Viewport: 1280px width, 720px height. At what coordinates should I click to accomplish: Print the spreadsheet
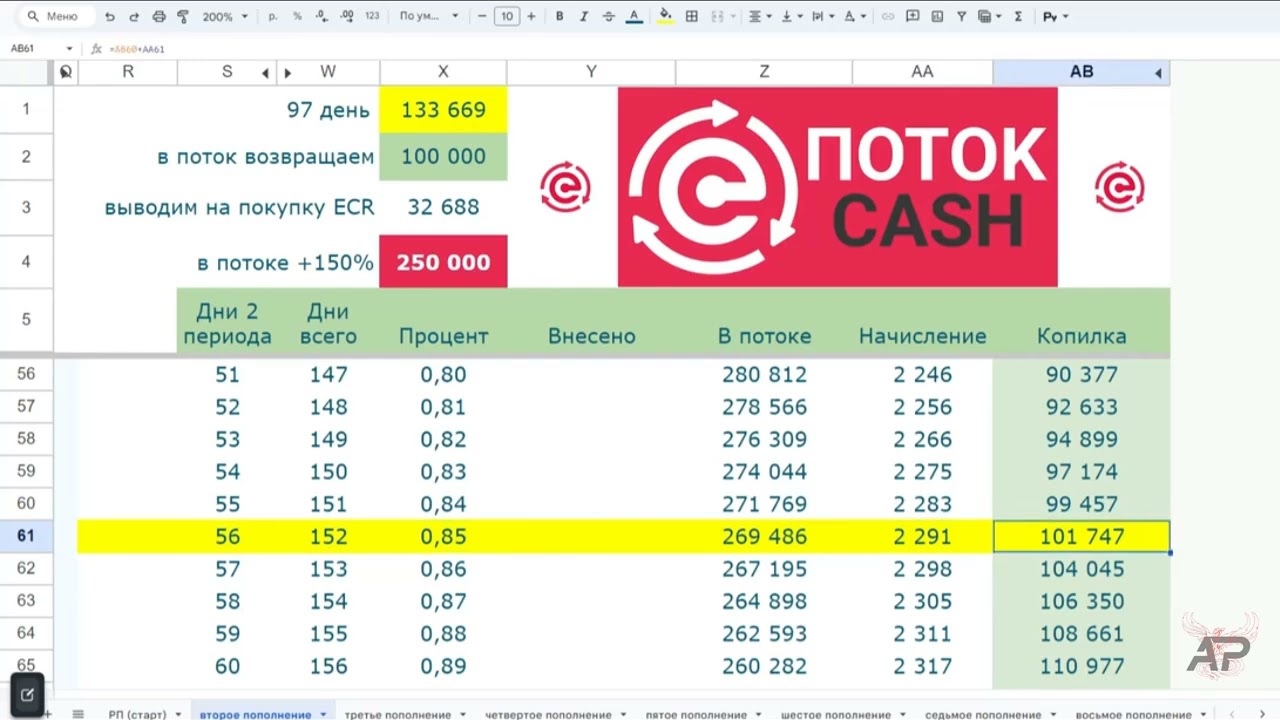[159, 17]
